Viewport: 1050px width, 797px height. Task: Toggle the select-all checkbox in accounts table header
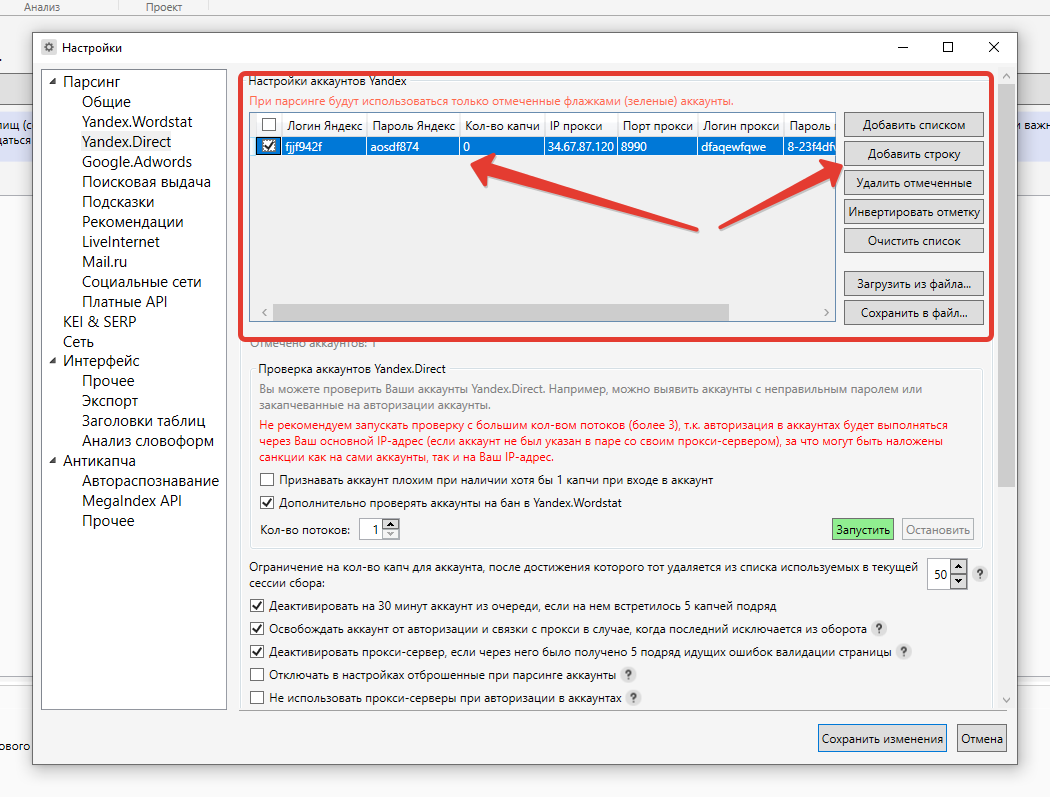click(x=269, y=125)
